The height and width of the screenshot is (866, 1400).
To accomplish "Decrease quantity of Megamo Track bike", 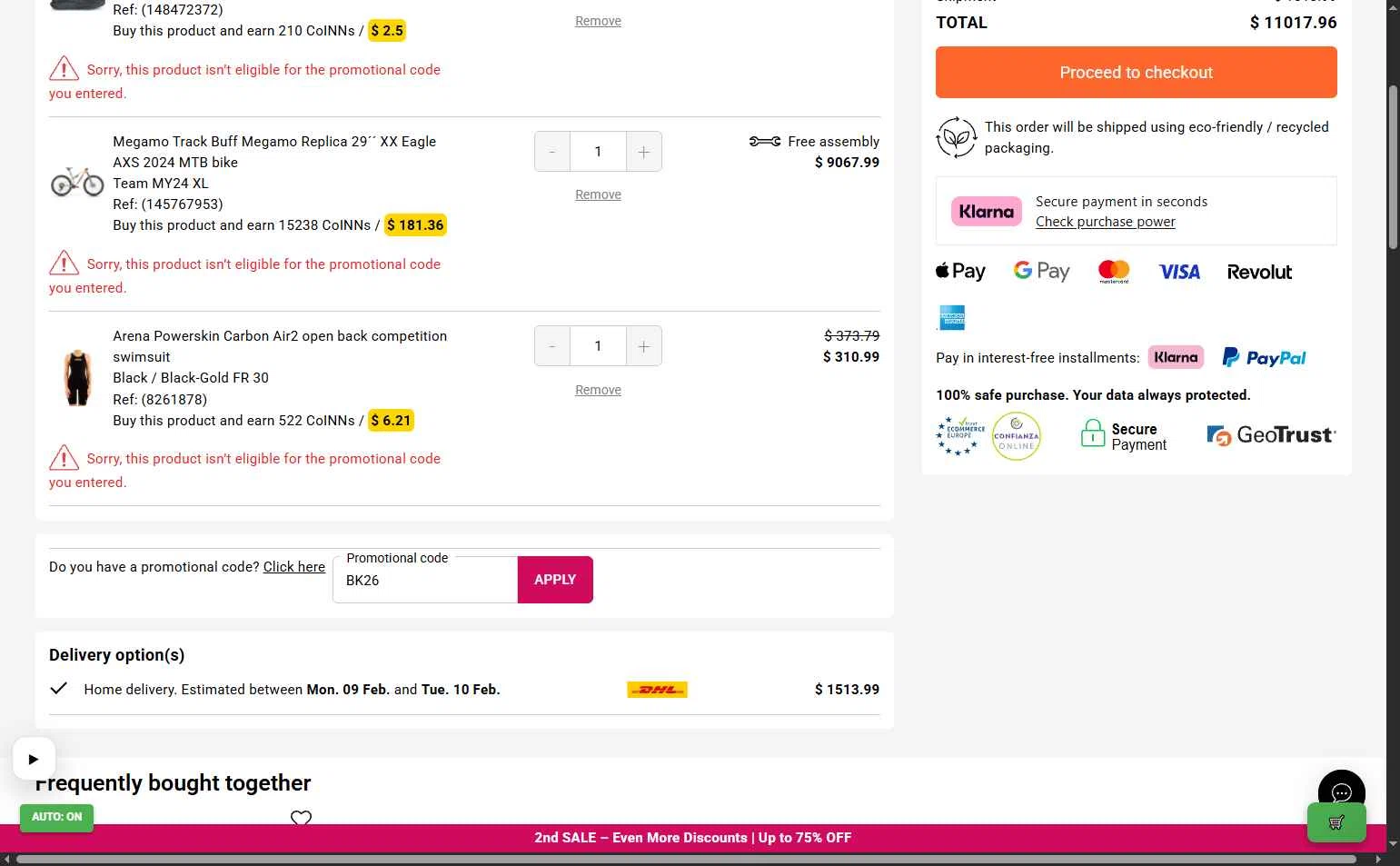I will point(552,152).
